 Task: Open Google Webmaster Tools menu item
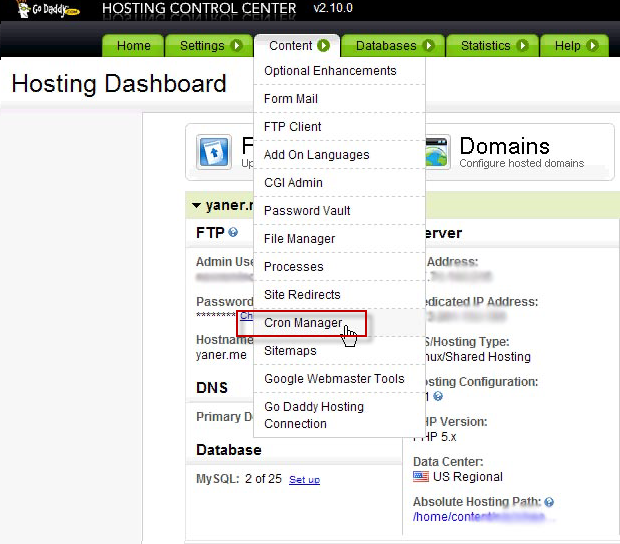click(334, 379)
